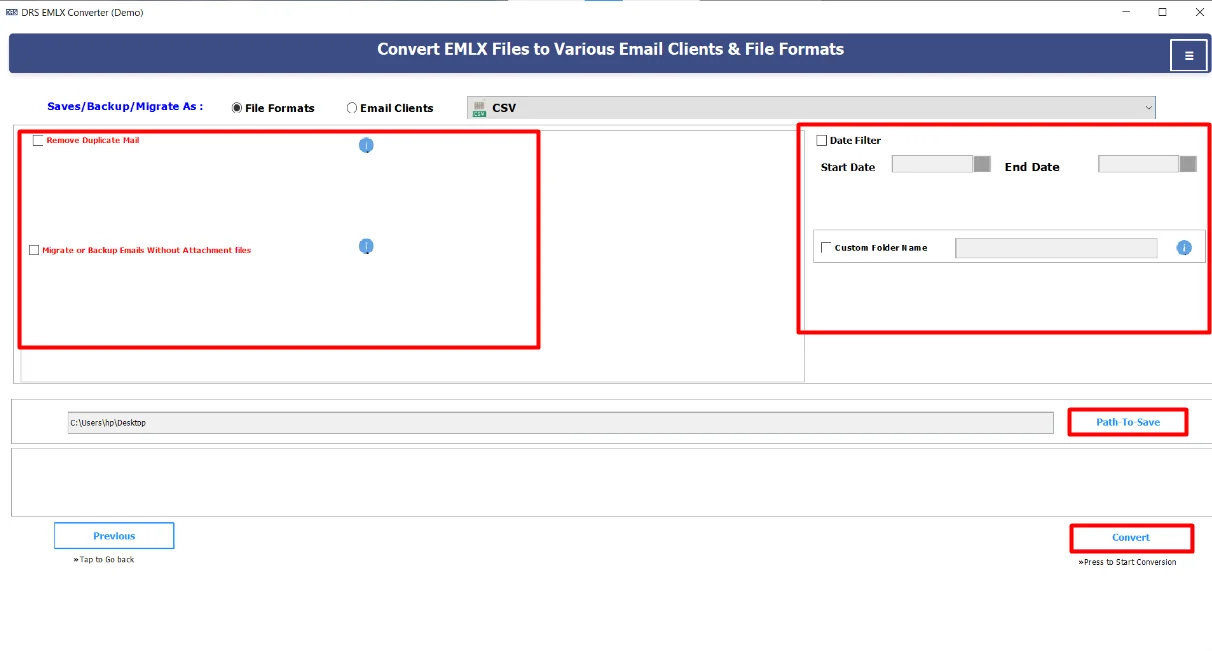Open the hamburger menu in the header
The width and height of the screenshot is (1212, 651).
1188,54
